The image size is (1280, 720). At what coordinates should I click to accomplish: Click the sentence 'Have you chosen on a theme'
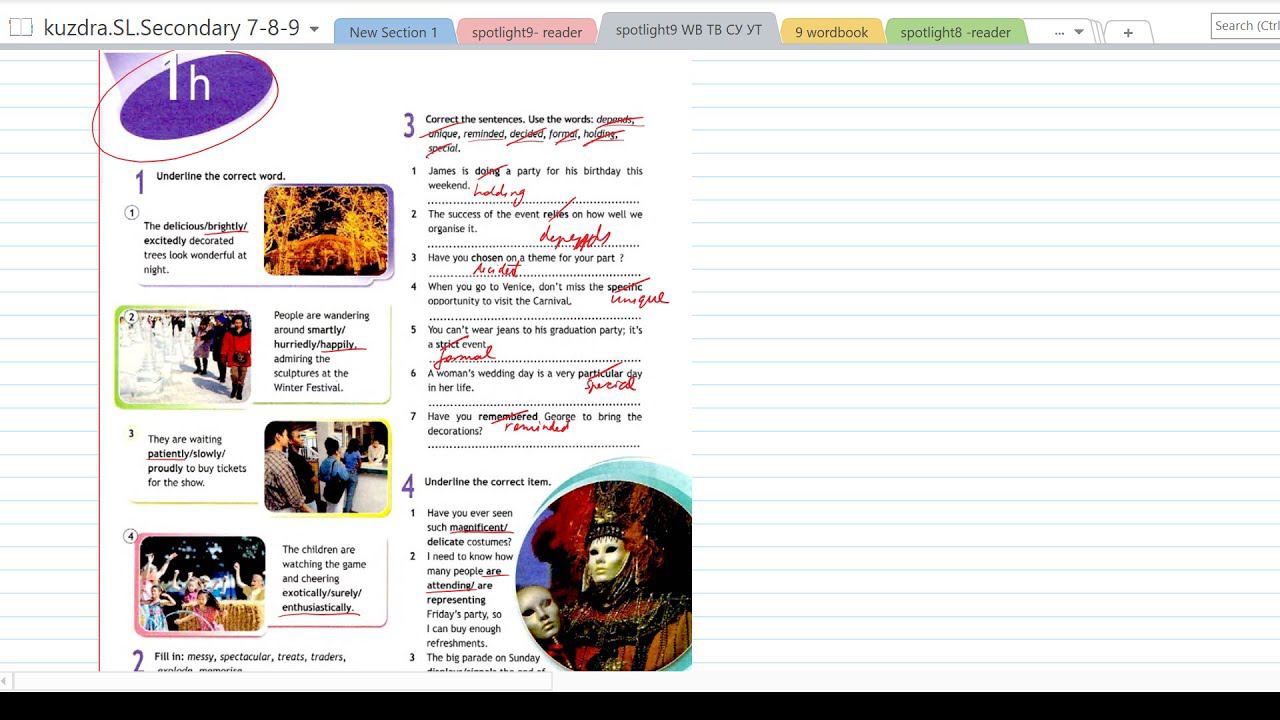526,258
